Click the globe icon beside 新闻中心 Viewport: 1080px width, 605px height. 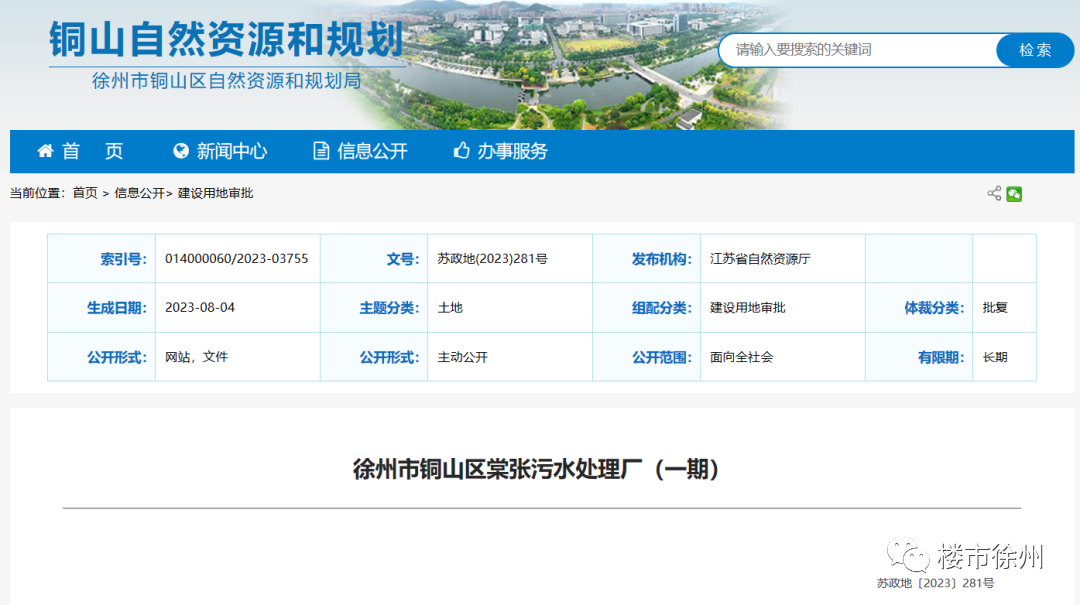pos(181,151)
